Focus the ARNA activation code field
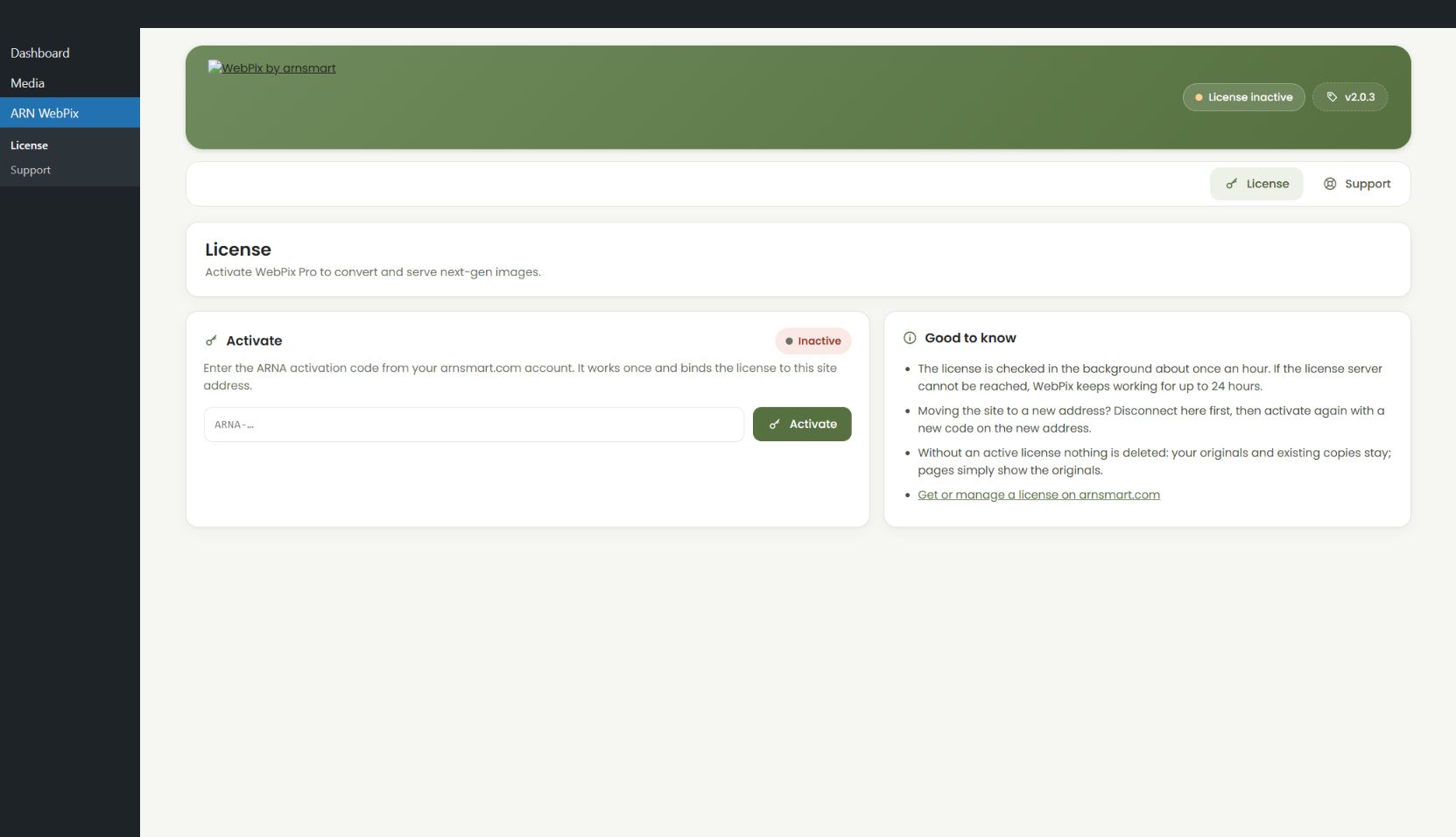The image size is (1456, 837). [474, 425]
